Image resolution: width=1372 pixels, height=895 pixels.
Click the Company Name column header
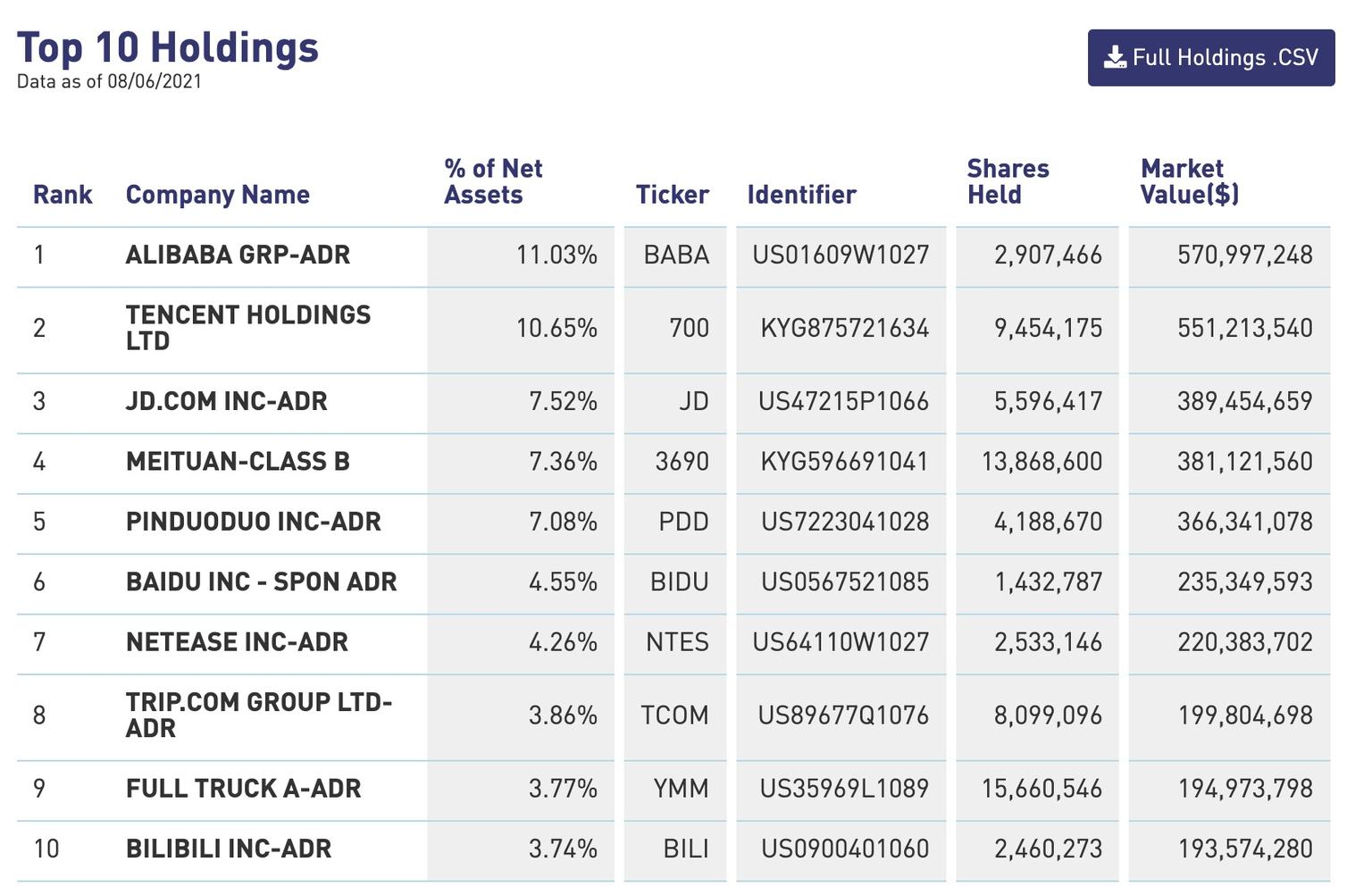tap(218, 195)
